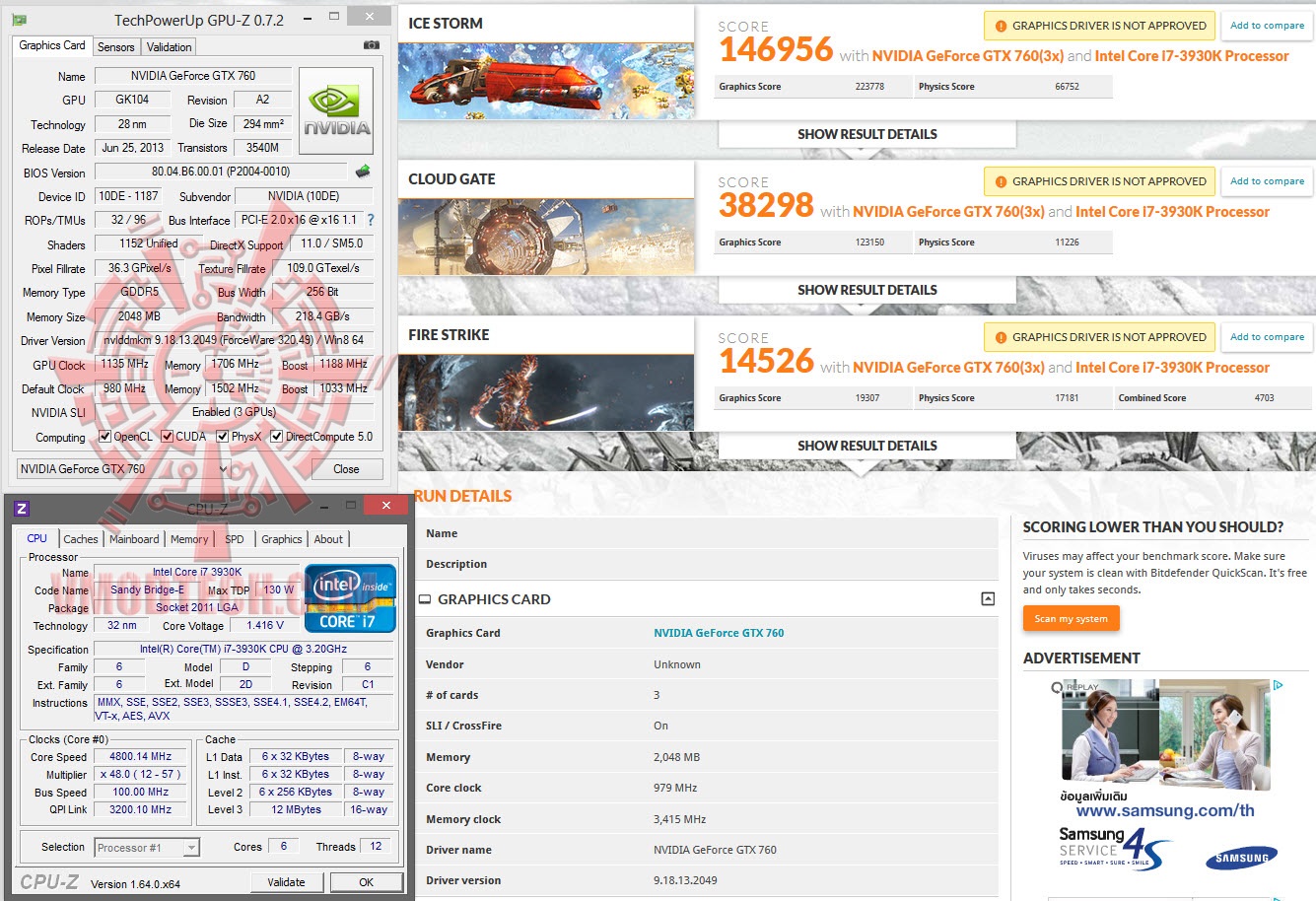Click the Fire Strike score 14526

click(x=767, y=362)
